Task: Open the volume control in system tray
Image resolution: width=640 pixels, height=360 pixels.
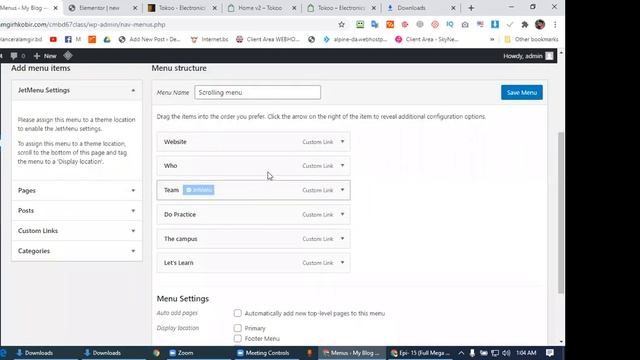Action: pos(506,353)
